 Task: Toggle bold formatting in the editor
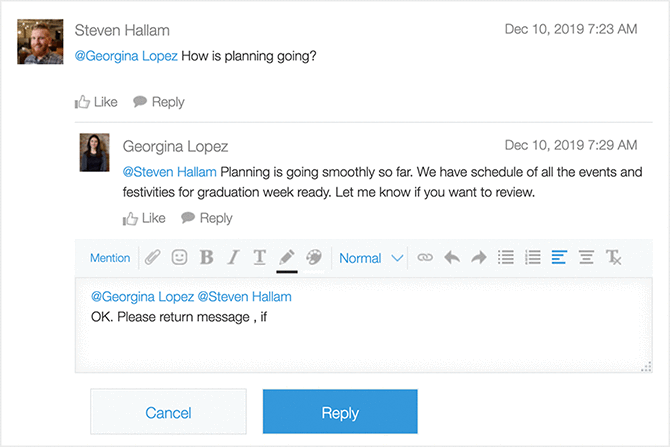(x=207, y=258)
